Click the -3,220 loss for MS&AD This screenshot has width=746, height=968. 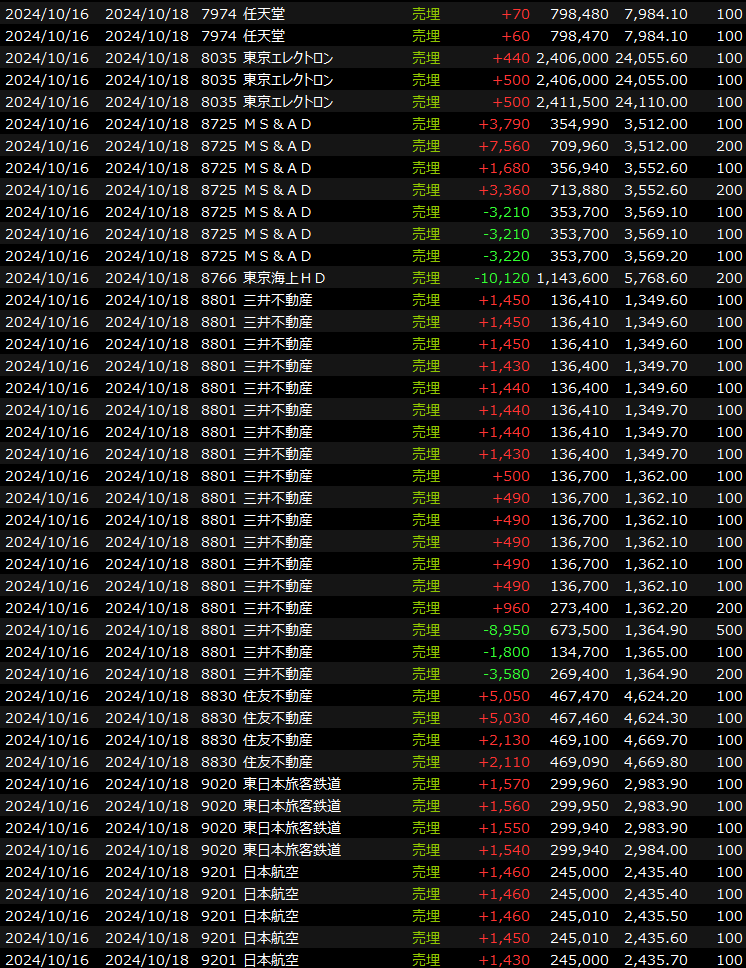(x=507, y=256)
